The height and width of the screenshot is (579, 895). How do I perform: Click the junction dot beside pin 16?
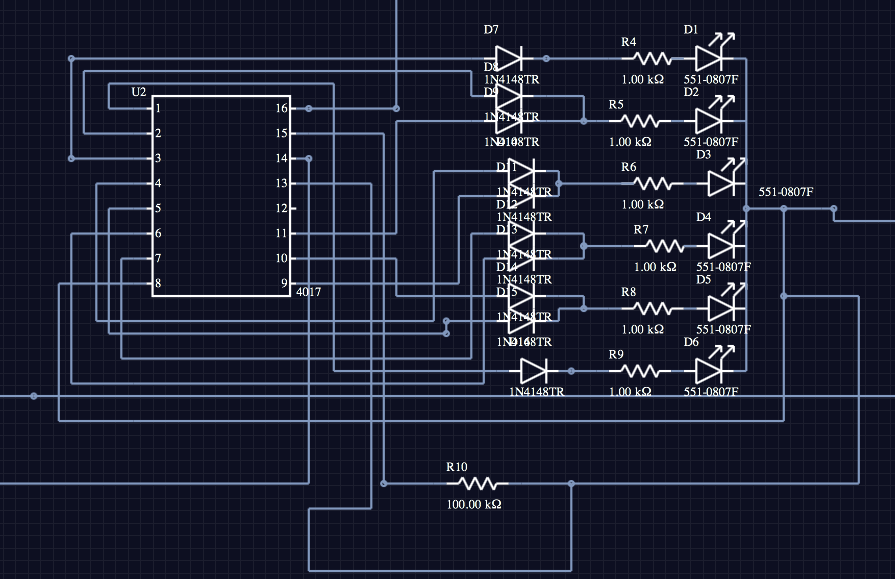pos(309,108)
